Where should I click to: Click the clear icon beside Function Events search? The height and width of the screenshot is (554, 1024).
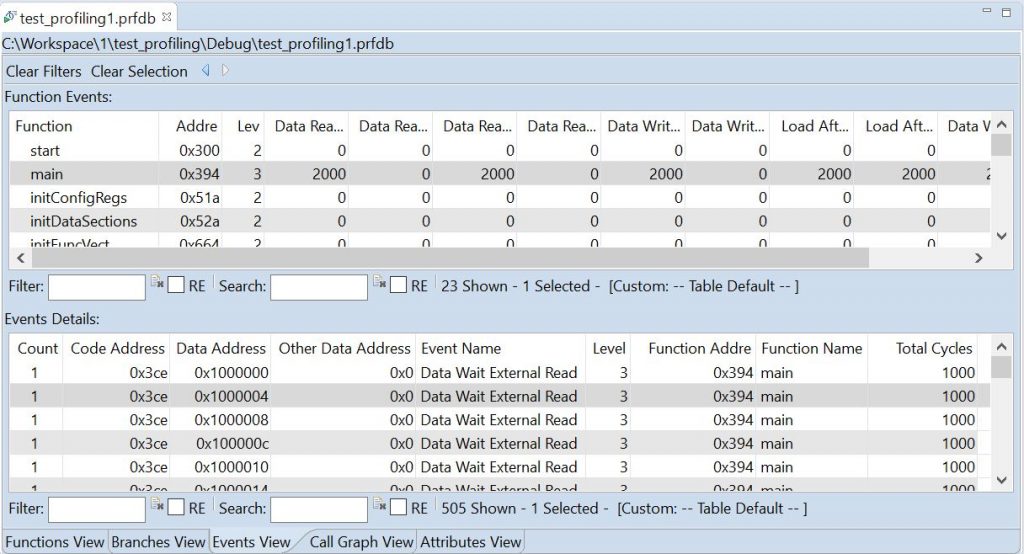[379, 282]
